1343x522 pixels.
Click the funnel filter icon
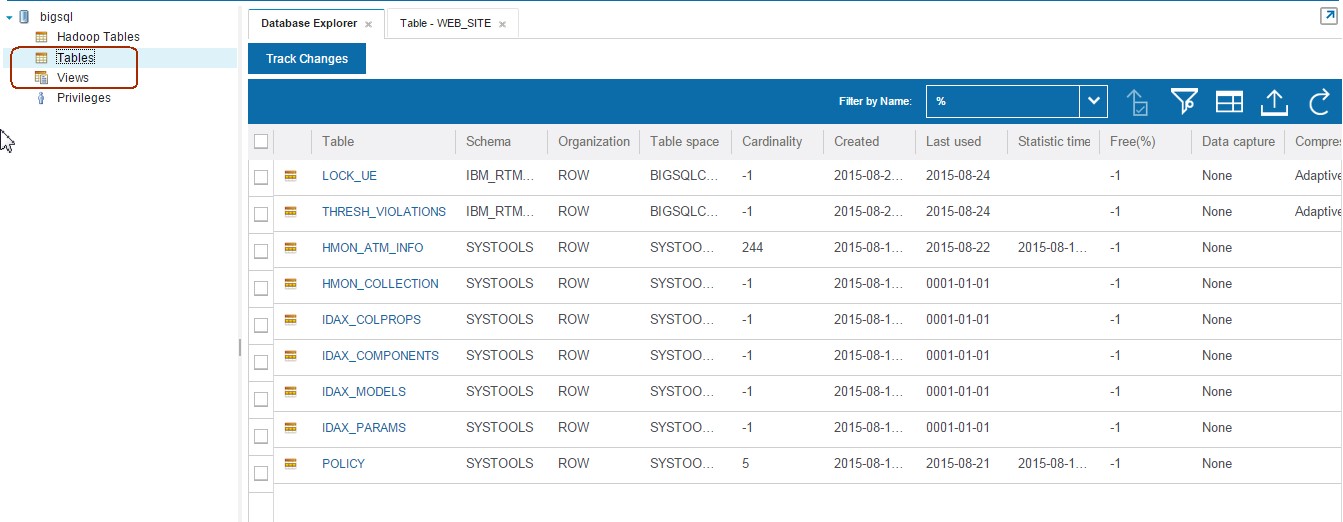point(1184,101)
